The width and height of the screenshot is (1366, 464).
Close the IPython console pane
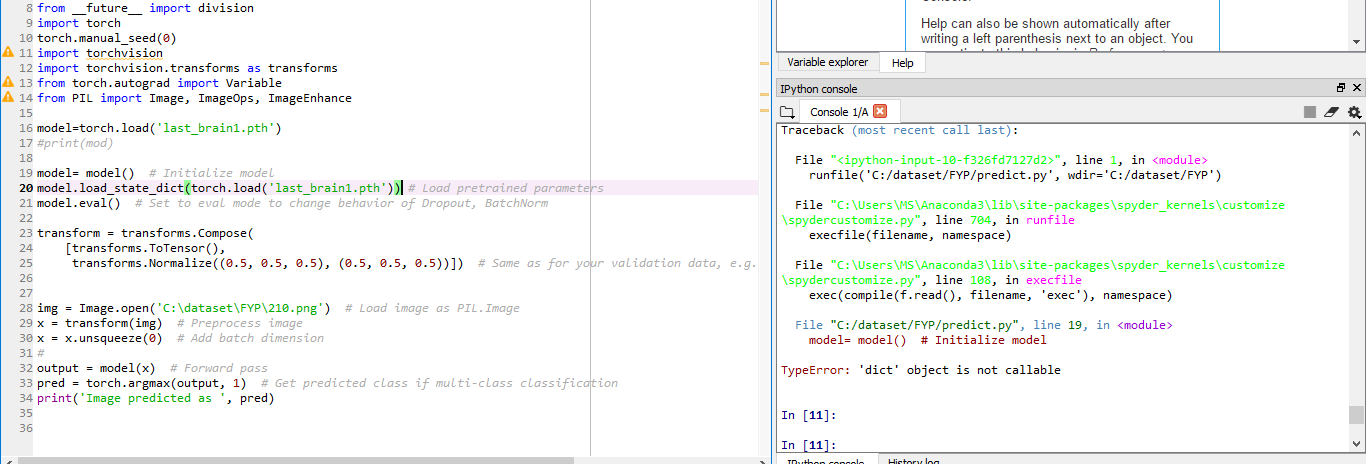pos(1356,89)
